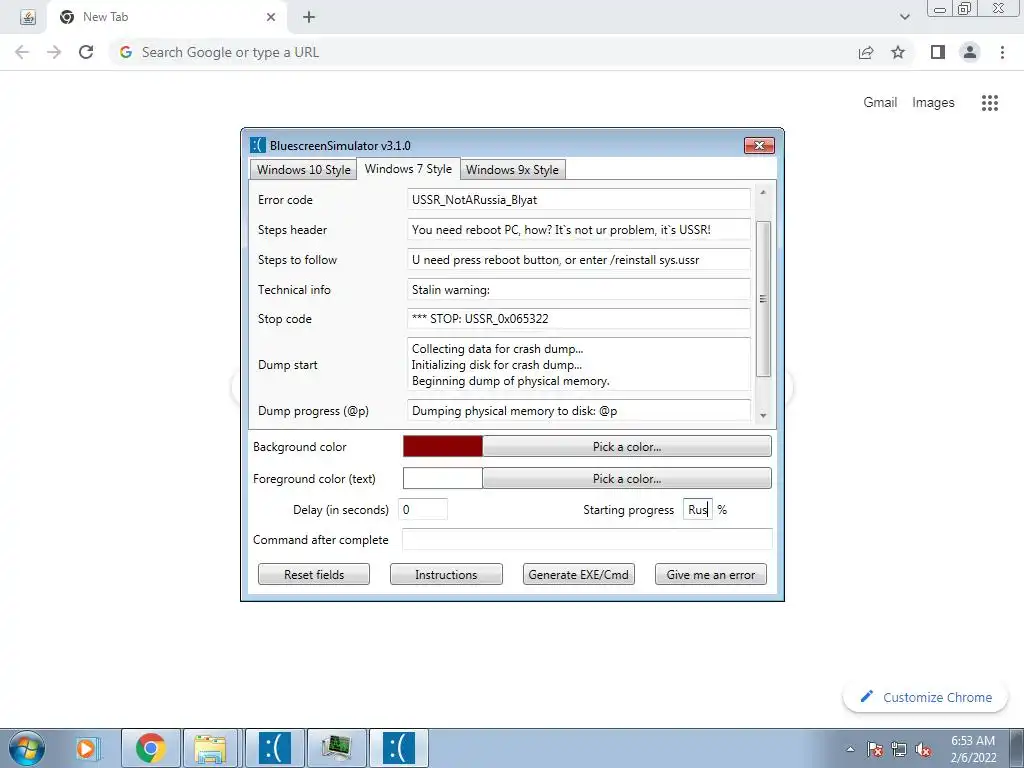Viewport: 1024px width, 768px height.
Task: Open the tab search chevron
Action: 904,17
